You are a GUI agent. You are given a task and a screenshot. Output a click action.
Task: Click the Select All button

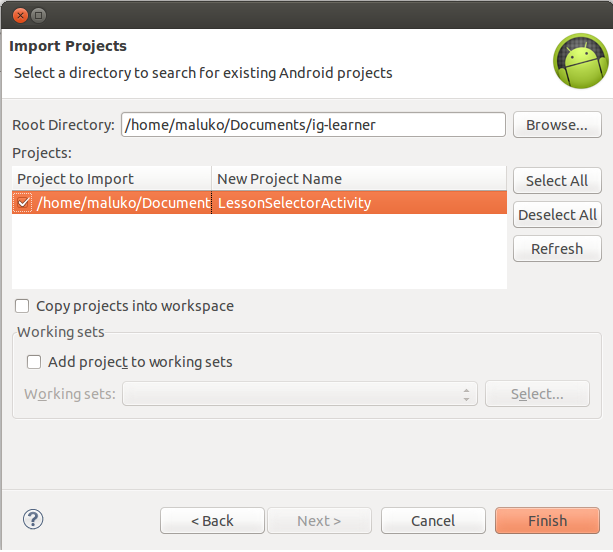(x=557, y=181)
